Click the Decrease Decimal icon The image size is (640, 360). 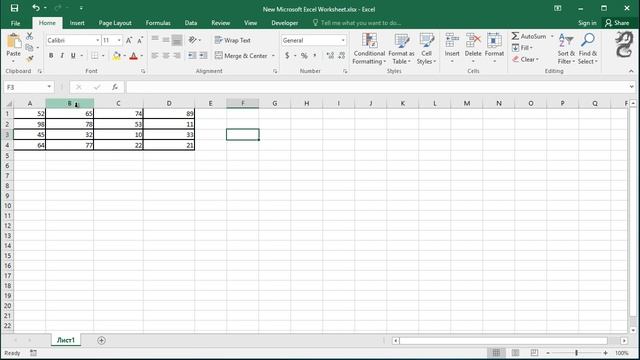pyautogui.click(x=342, y=56)
